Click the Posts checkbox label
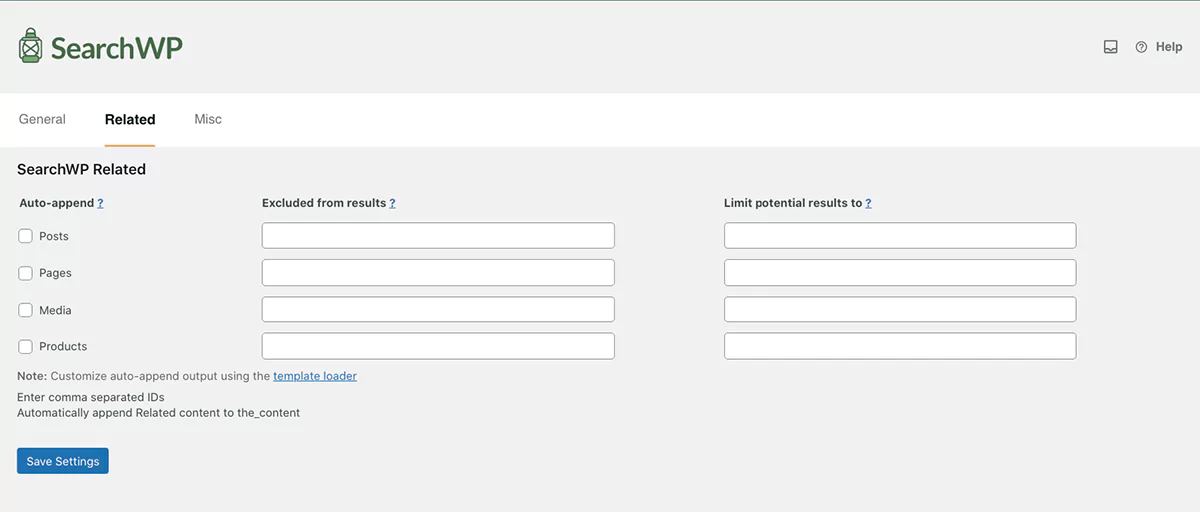 tap(54, 236)
